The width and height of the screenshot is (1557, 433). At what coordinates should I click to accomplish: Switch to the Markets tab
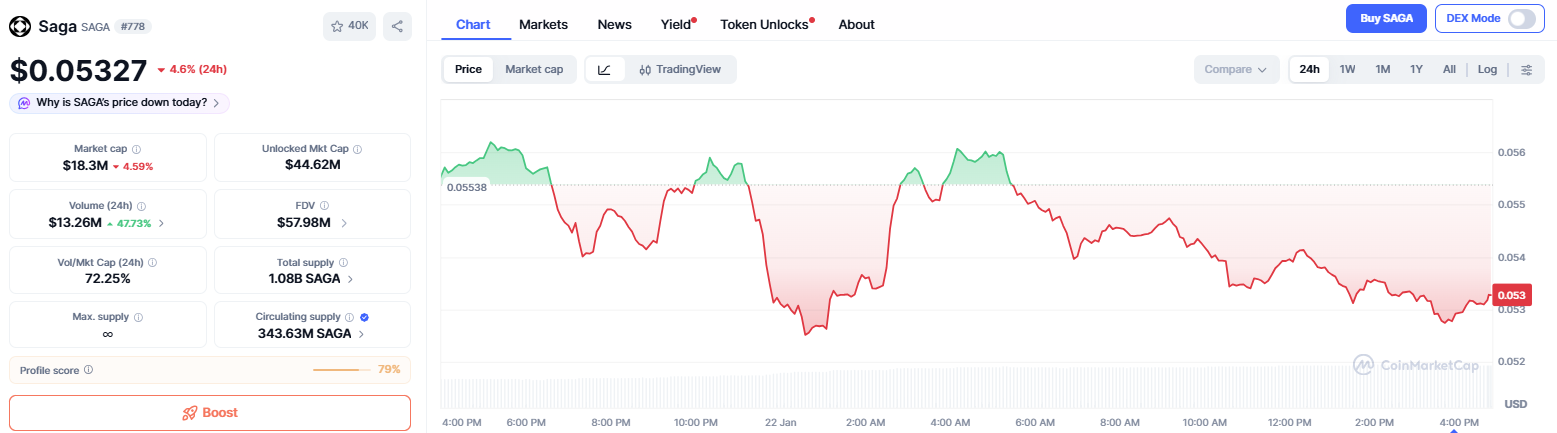[543, 24]
